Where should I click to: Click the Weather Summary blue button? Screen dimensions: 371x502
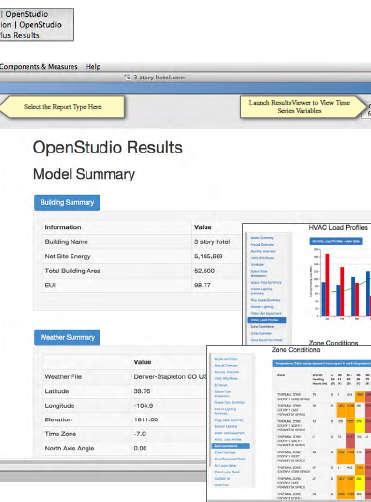point(67,338)
